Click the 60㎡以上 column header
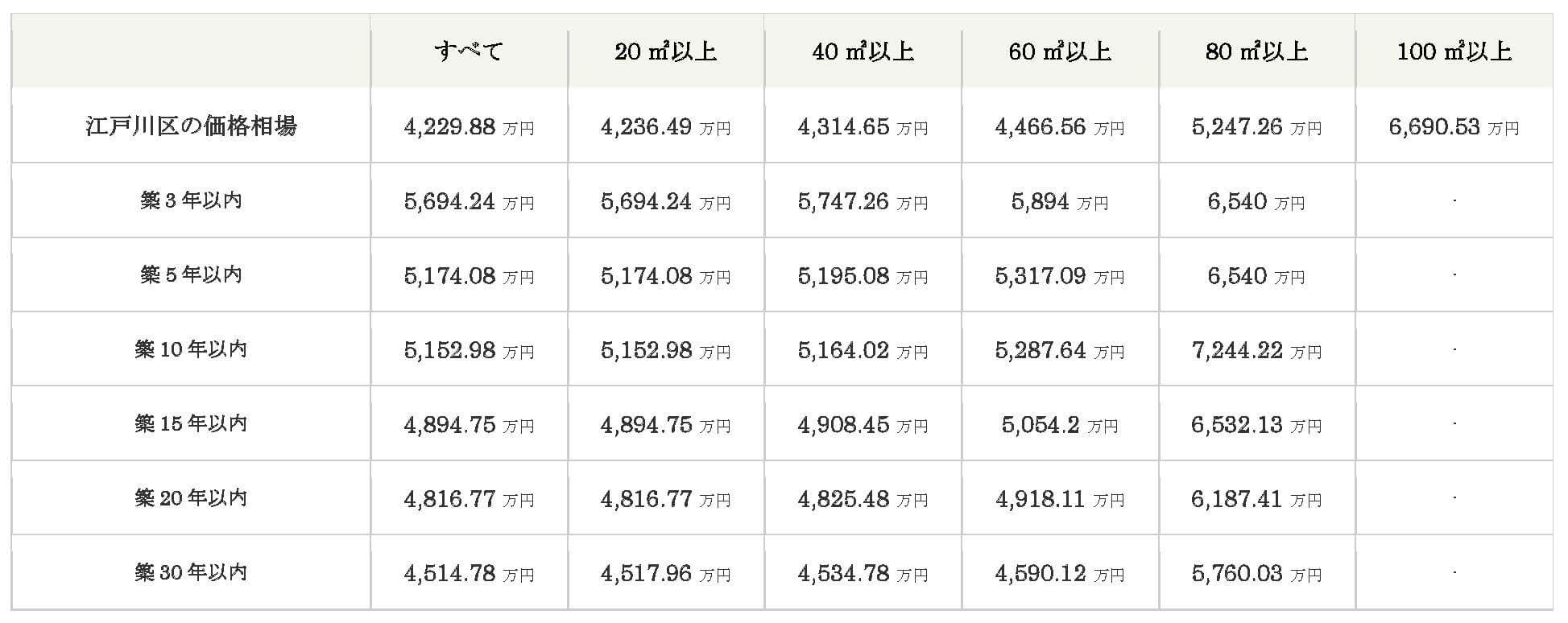The image size is (1568, 623). point(1060,52)
